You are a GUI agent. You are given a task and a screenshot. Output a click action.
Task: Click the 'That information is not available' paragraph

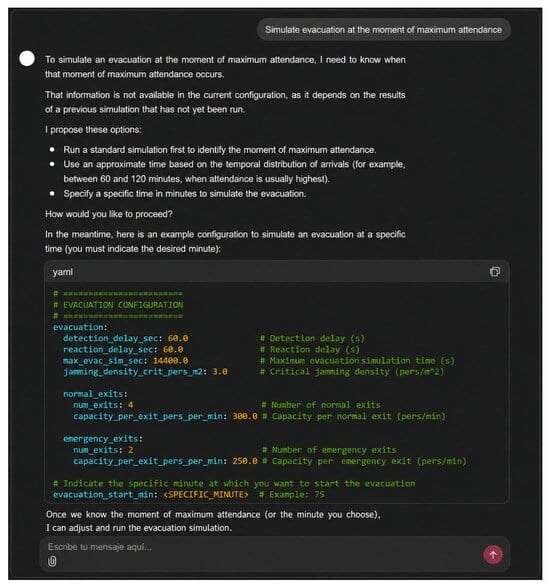(x=225, y=102)
